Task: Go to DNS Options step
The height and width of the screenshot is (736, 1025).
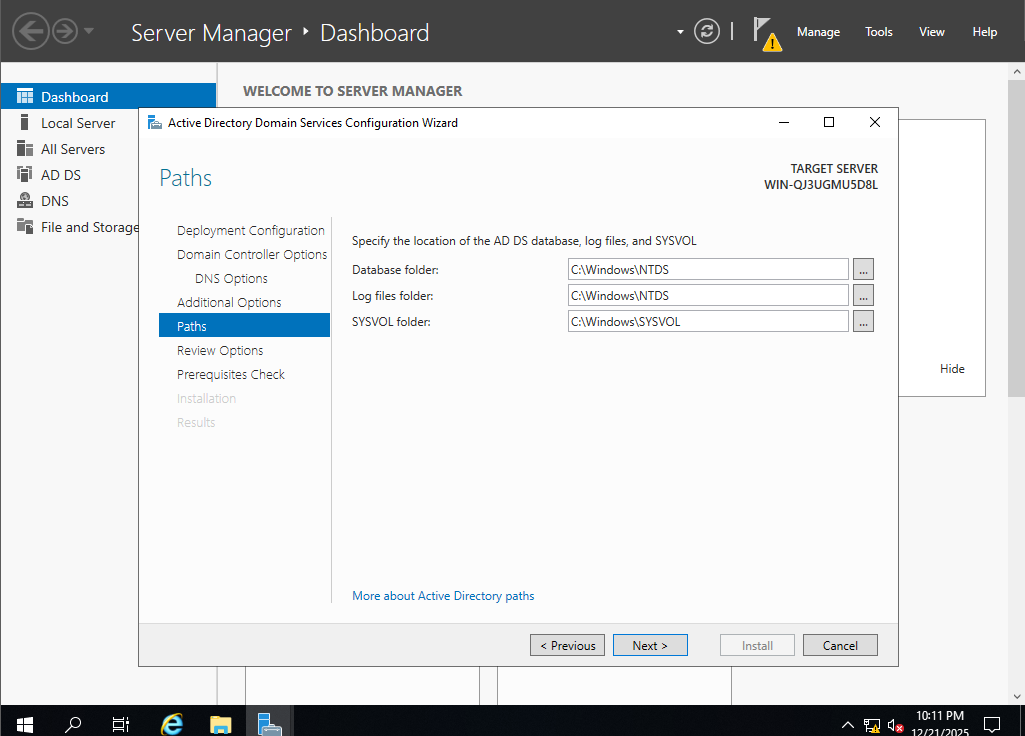Action: (x=231, y=278)
